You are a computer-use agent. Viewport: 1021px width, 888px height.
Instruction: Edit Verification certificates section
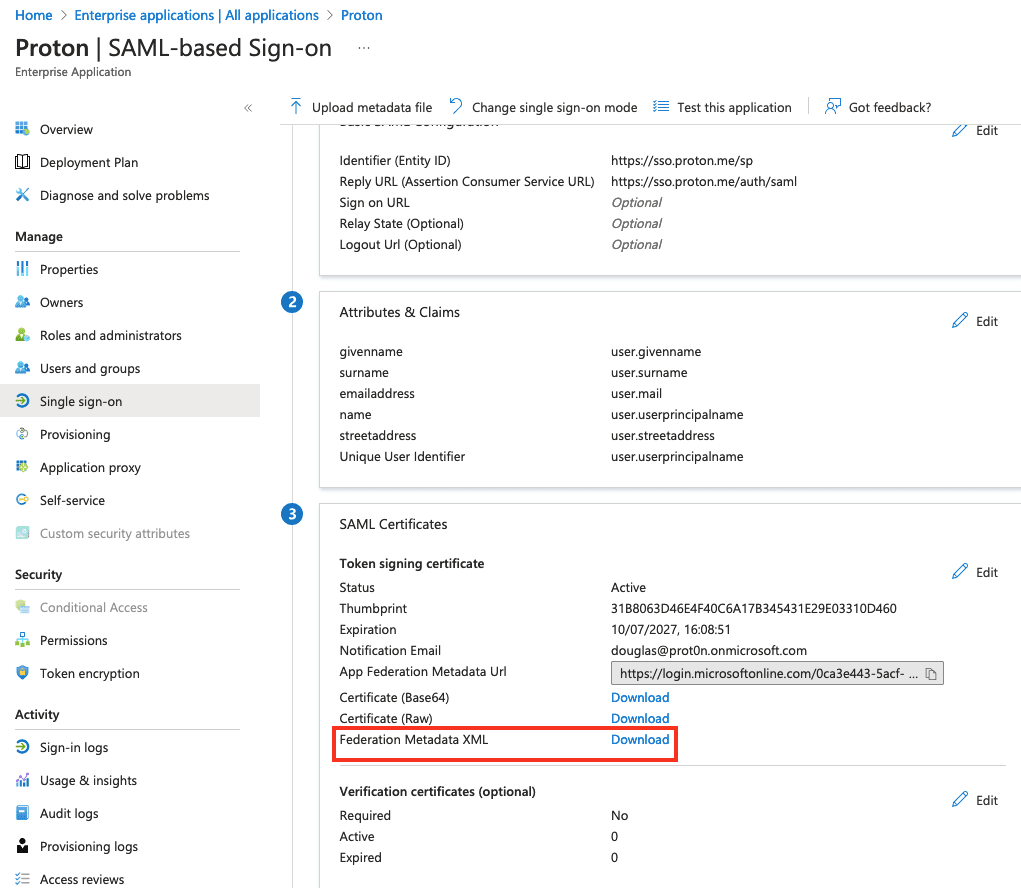click(975, 799)
